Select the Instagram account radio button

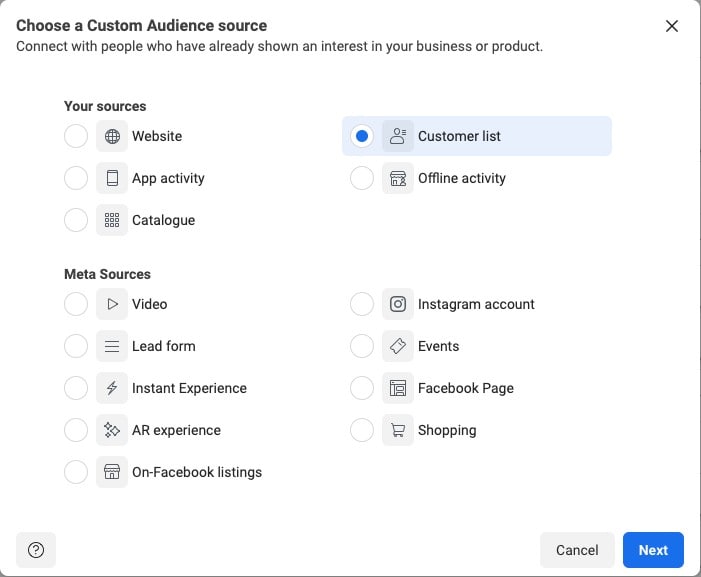pyautogui.click(x=362, y=304)
